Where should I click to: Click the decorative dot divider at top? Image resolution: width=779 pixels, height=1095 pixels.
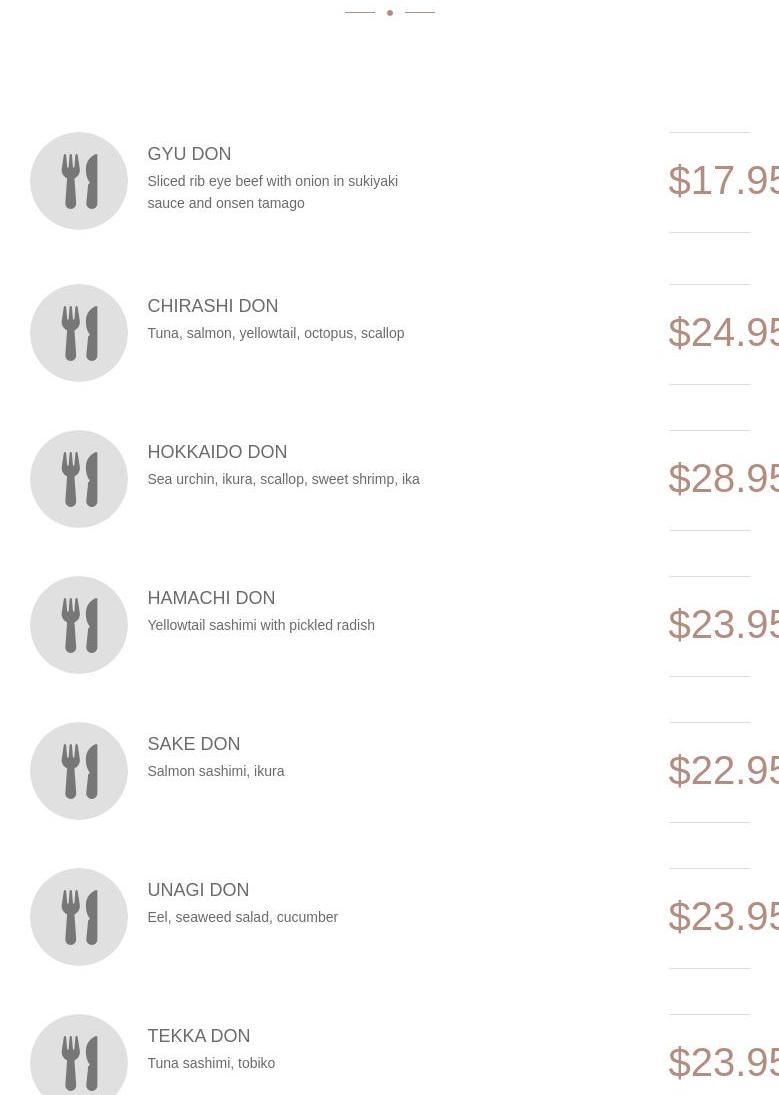click(x=390, y=13)
